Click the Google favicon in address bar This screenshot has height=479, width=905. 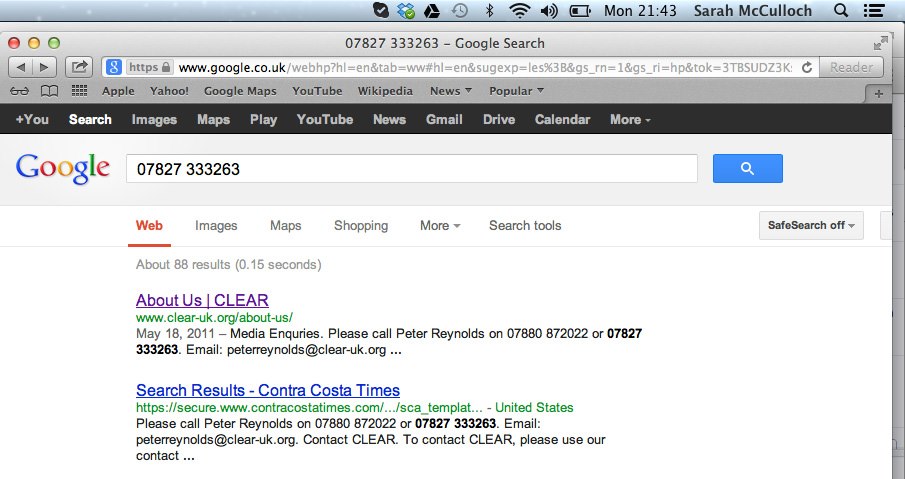114,68
